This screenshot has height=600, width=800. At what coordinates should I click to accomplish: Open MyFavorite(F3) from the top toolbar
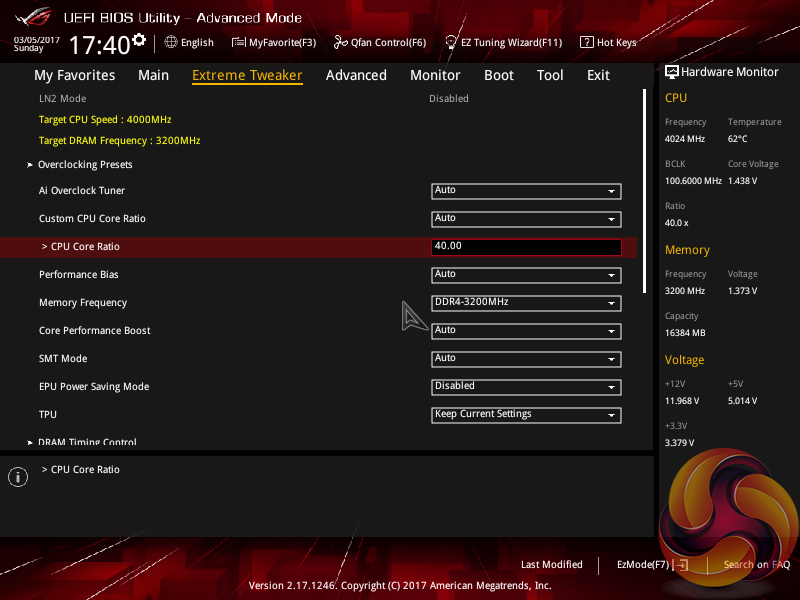click(x=274, y=43)
